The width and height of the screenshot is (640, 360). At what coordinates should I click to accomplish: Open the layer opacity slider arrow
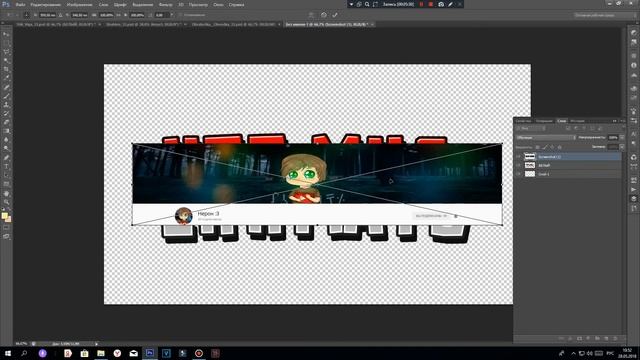click(622, 138)
